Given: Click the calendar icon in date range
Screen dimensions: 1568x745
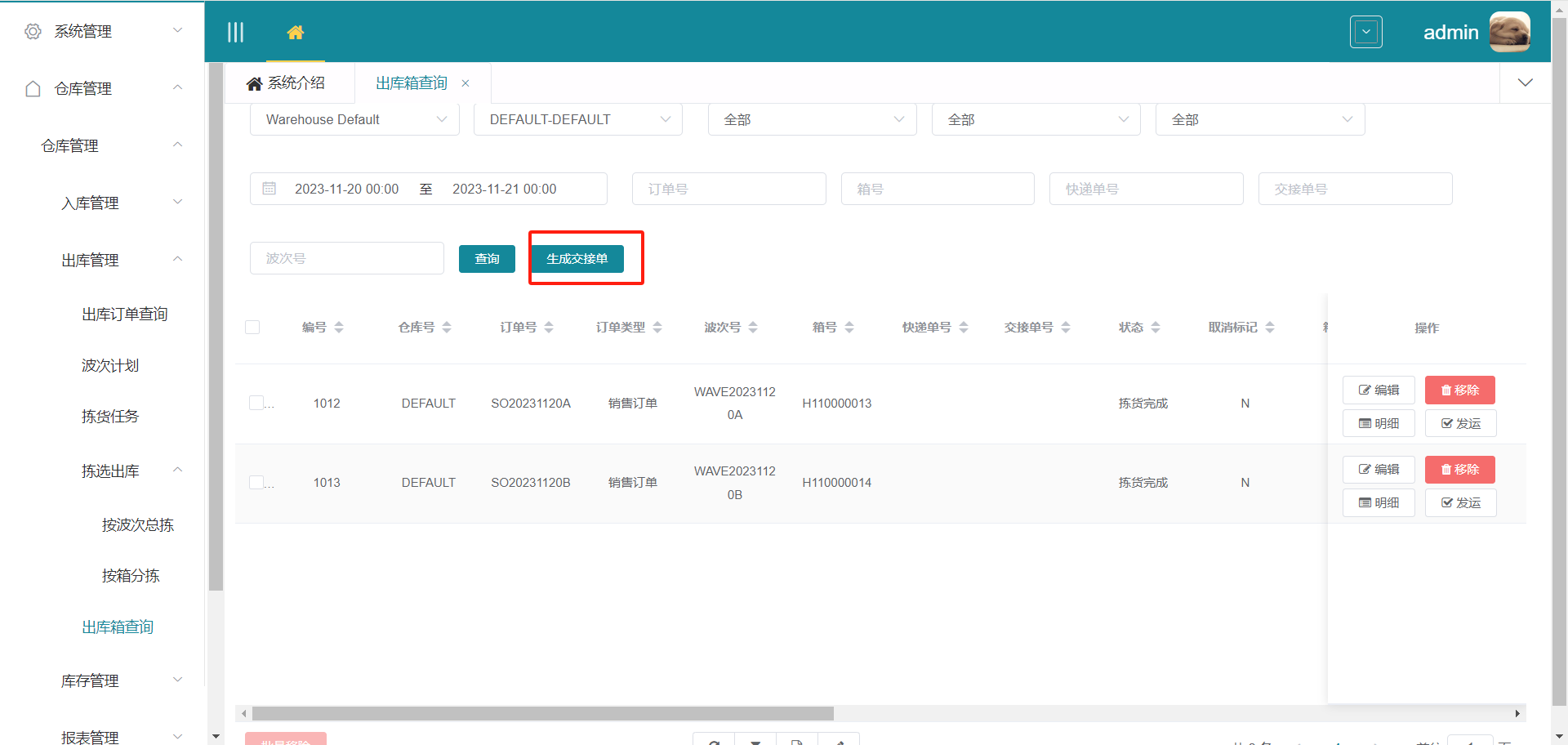Looking at the screenshot, I should pos(269,189).
